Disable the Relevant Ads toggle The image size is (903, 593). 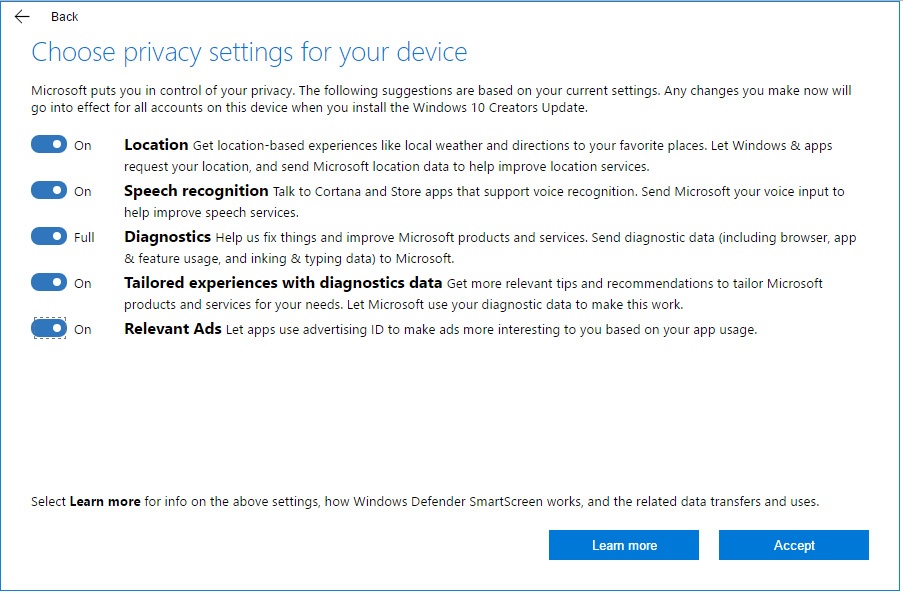click(x=47, y=328)
